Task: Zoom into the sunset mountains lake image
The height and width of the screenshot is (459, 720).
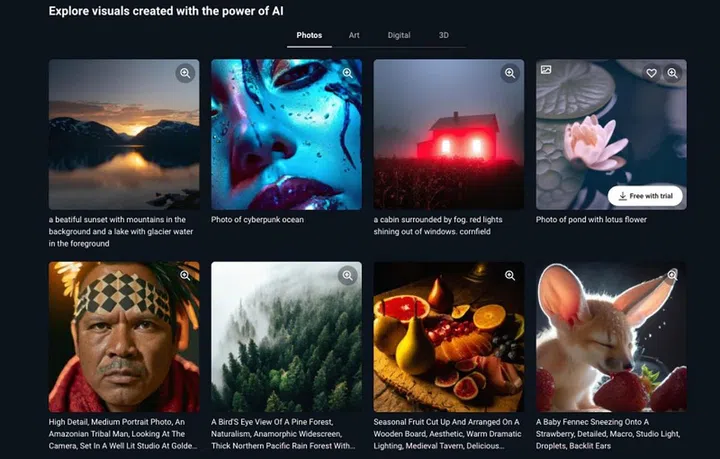Action: [185, 73]
